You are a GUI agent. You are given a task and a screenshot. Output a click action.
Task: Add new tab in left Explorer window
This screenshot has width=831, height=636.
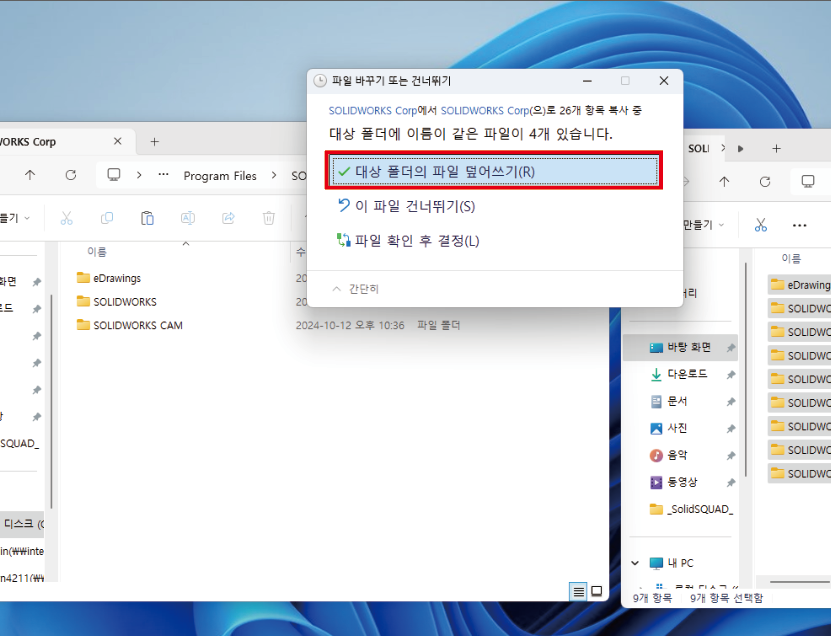click(x=154, y=142)
